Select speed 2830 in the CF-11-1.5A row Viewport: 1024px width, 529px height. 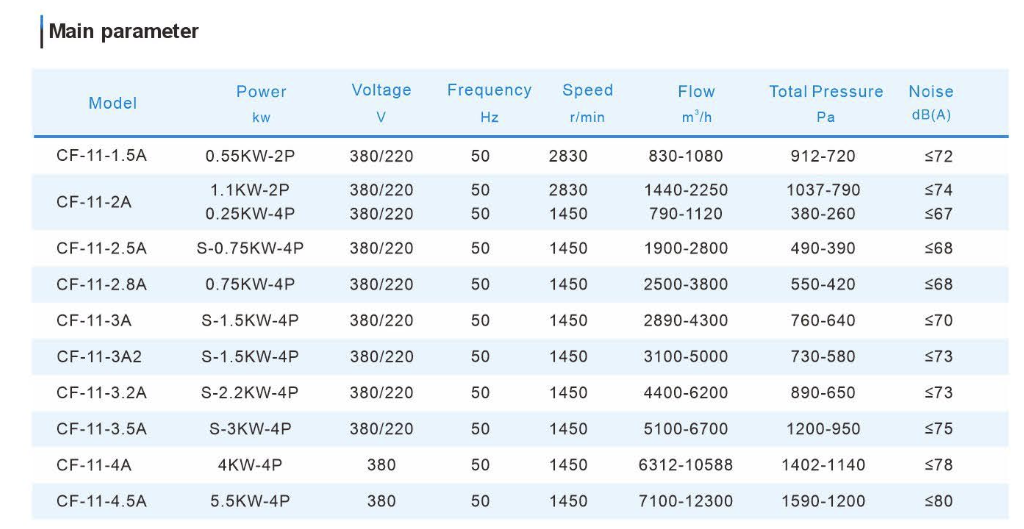(568, 156)
